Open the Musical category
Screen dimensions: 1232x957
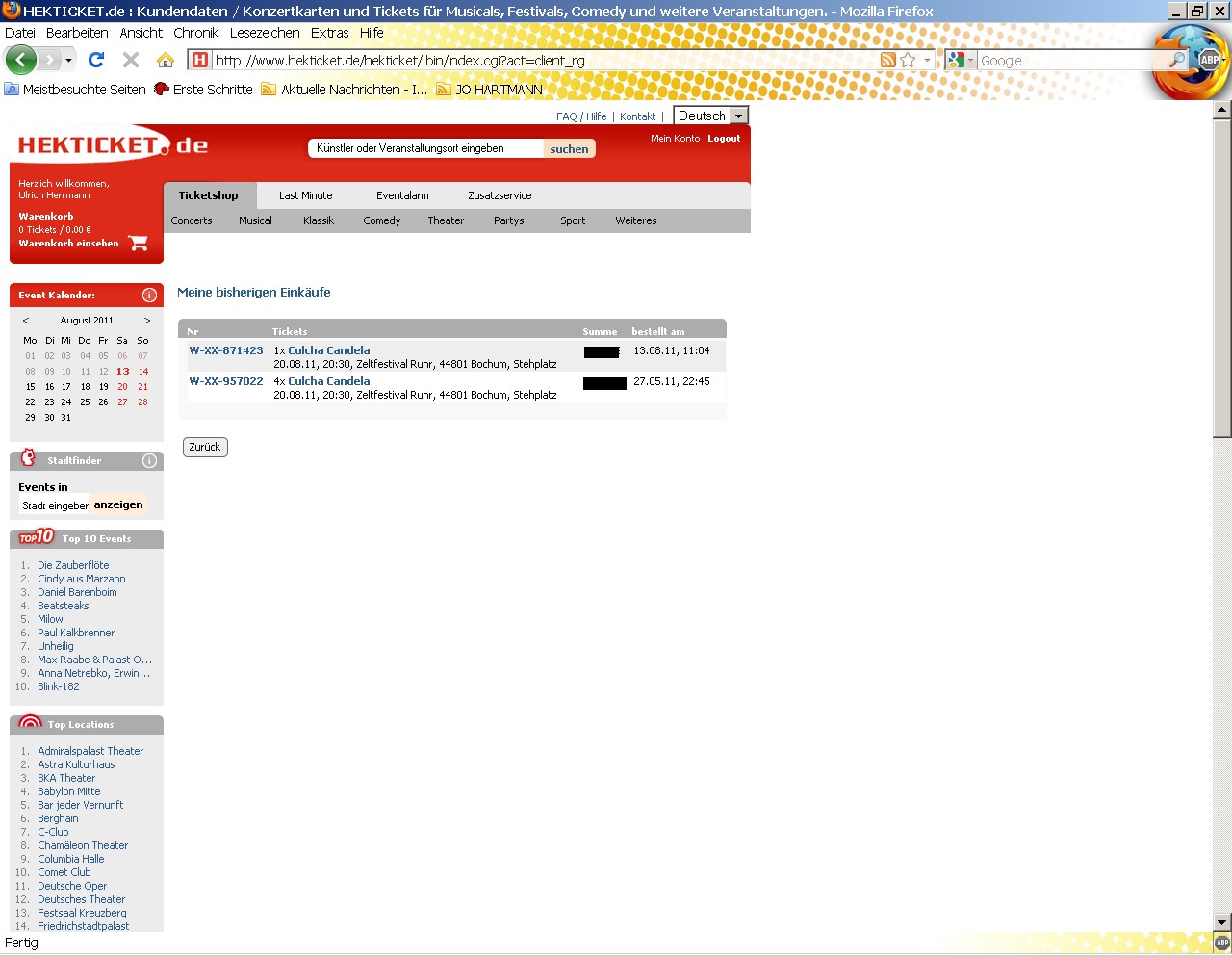point(255,220)
